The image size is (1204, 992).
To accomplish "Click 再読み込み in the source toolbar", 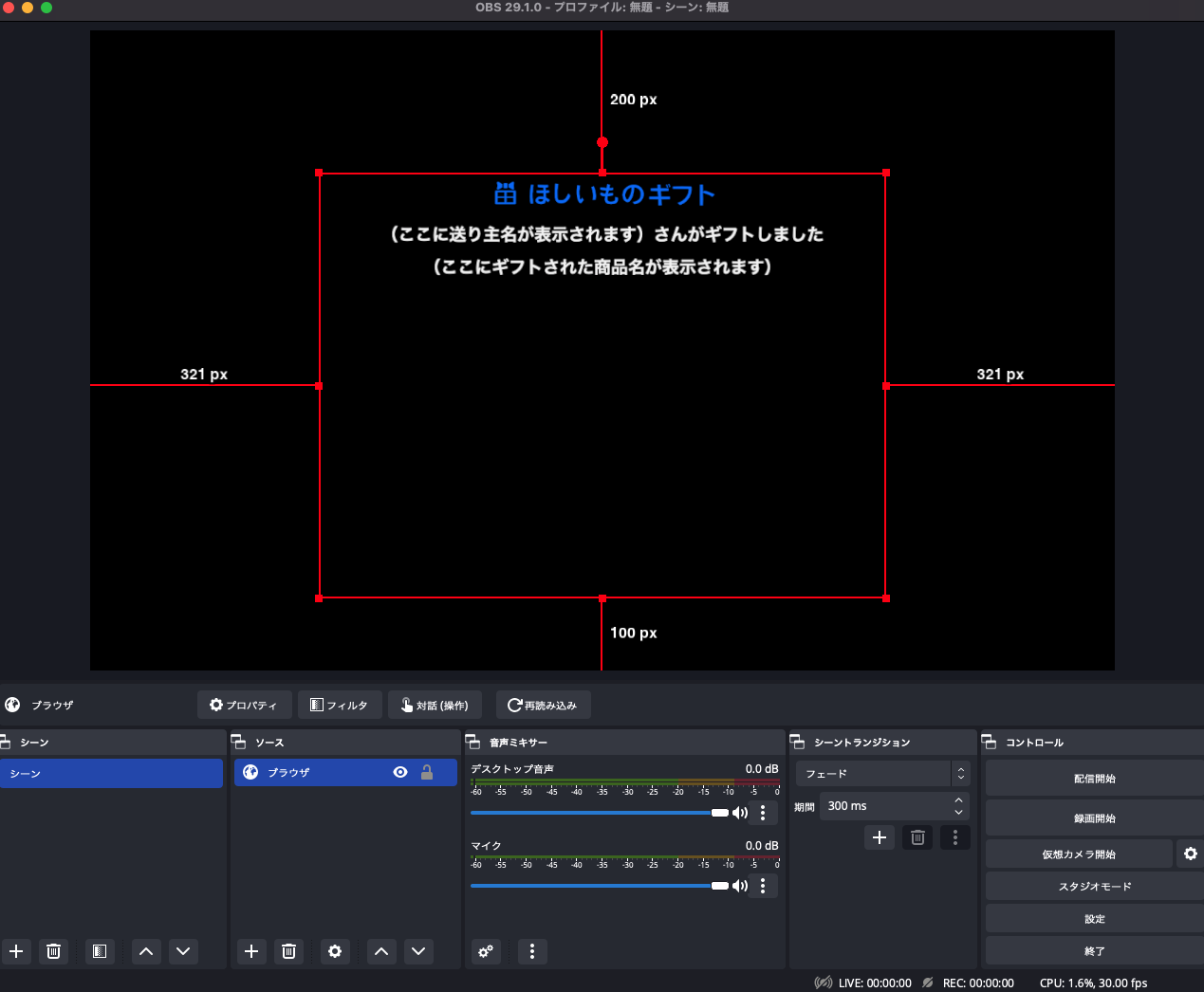I will click(543, 705).
